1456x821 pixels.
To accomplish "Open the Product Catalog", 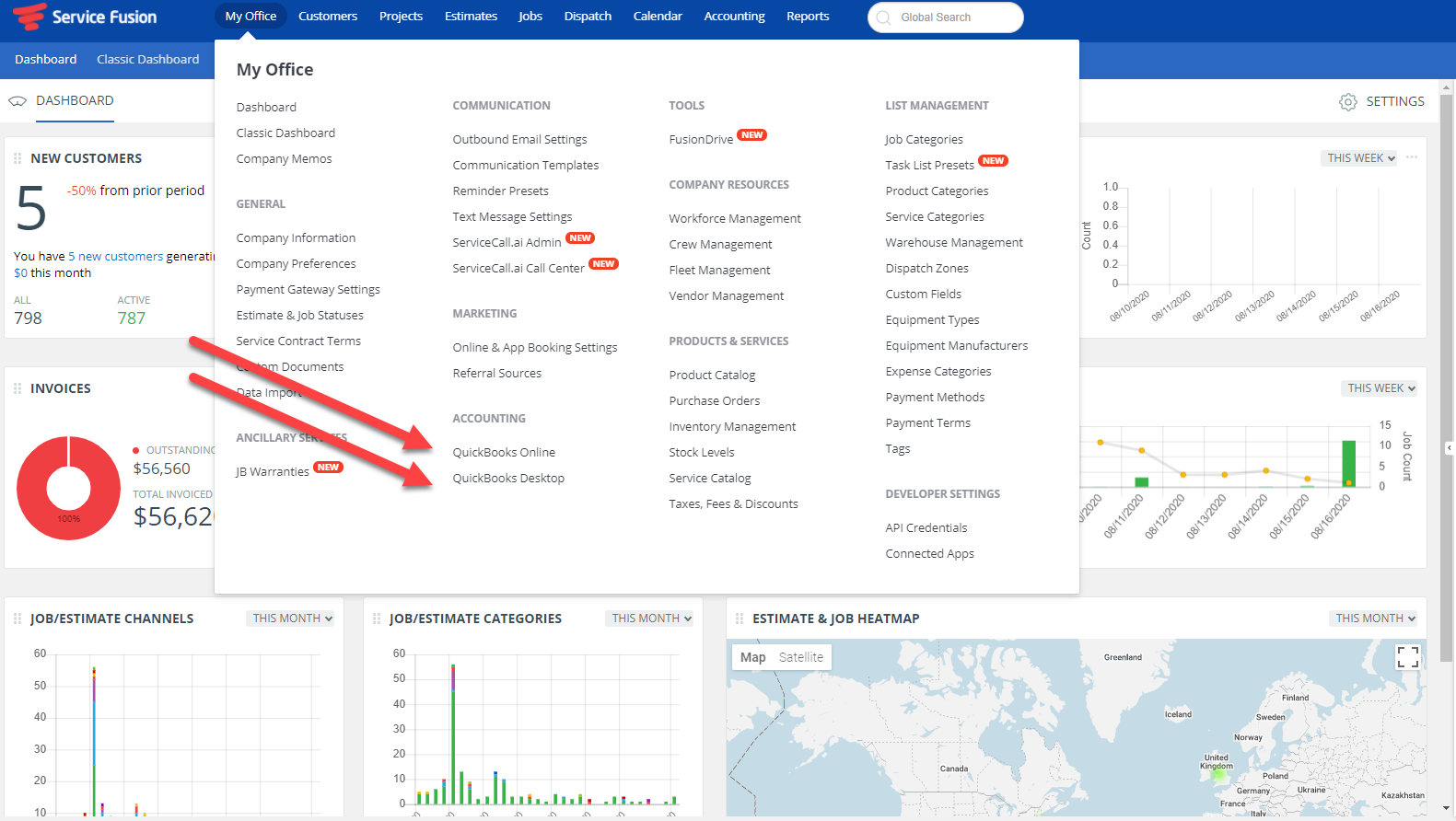I will [x=712, y=376].
